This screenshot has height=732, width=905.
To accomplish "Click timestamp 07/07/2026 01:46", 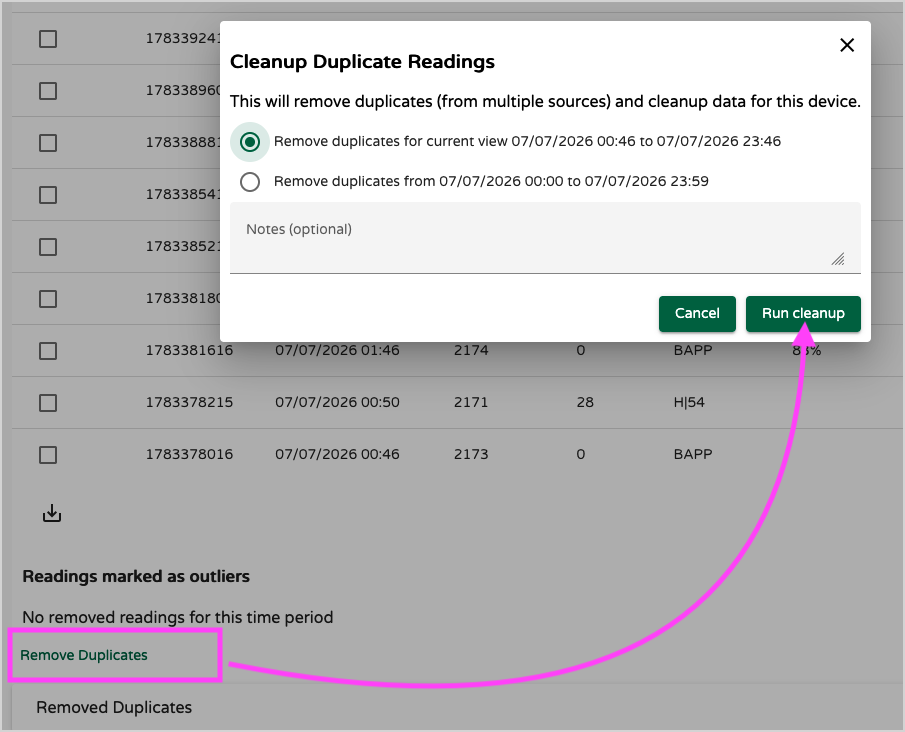I will pos(337,350).
